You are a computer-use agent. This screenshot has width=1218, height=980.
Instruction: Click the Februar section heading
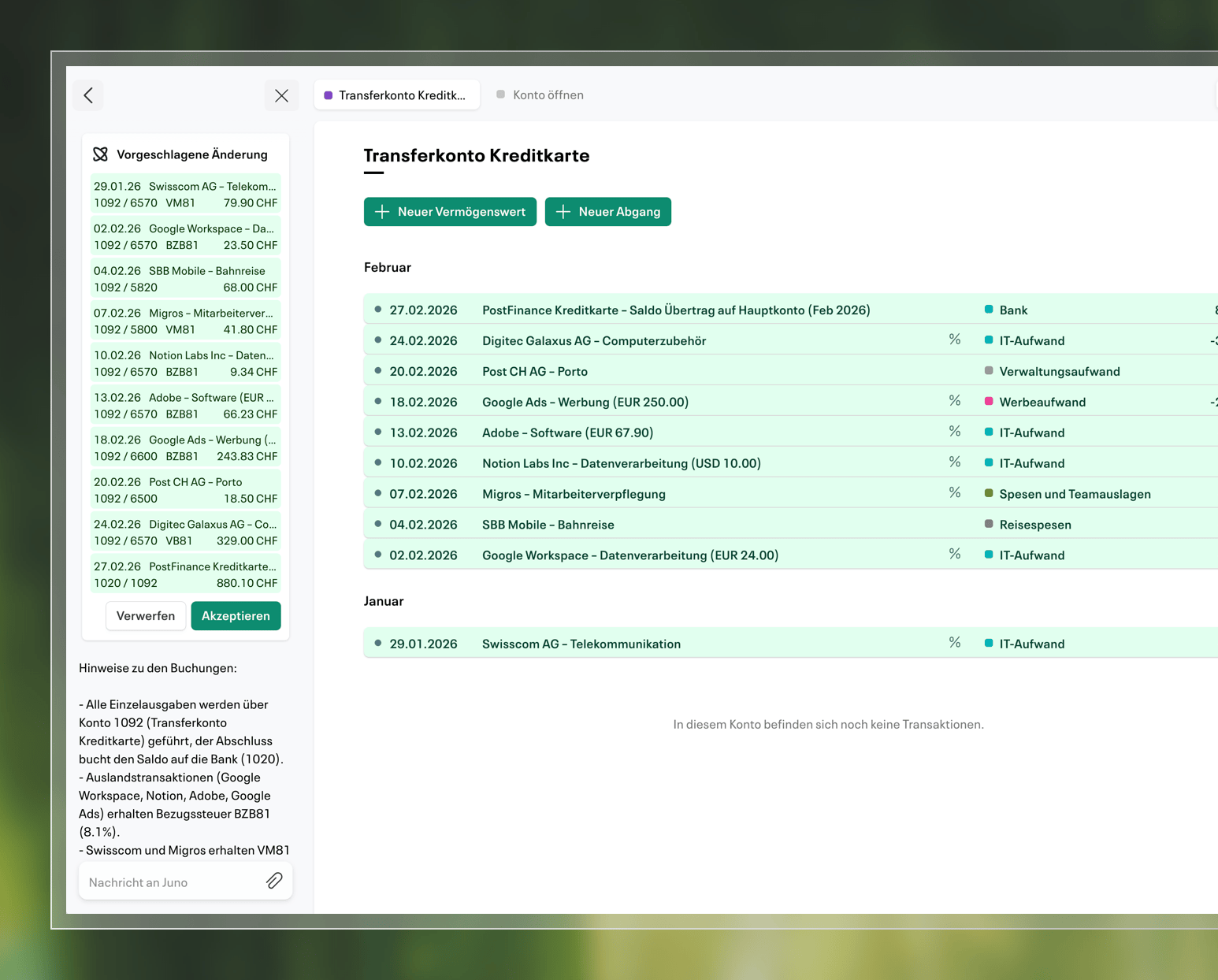click(x=388, y=267)
